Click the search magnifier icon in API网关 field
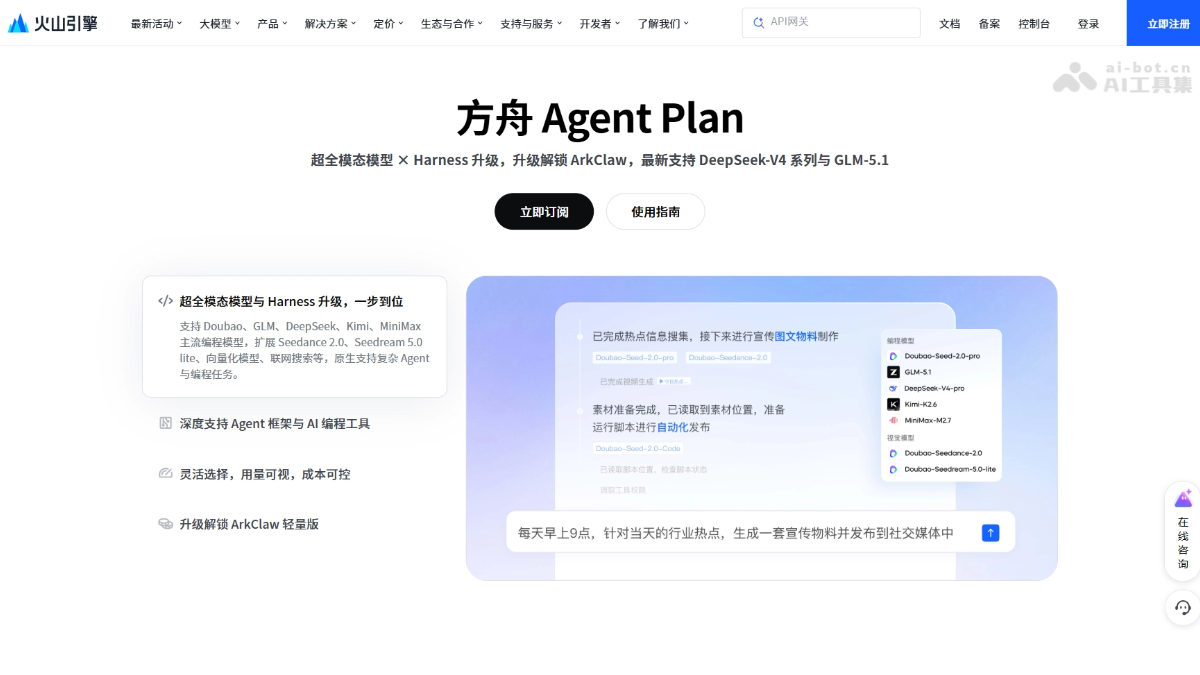Screen dimensions: 1200x675 (x=759, y=22)
